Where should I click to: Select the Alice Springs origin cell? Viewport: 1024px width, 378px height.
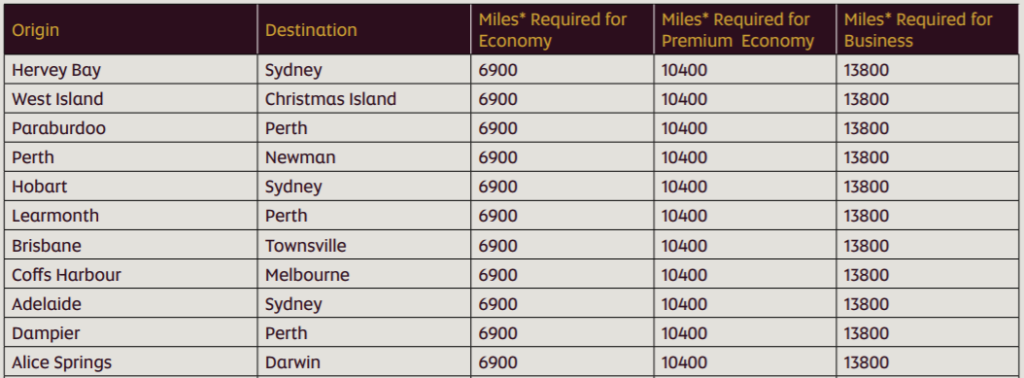(x=131, y=362)
